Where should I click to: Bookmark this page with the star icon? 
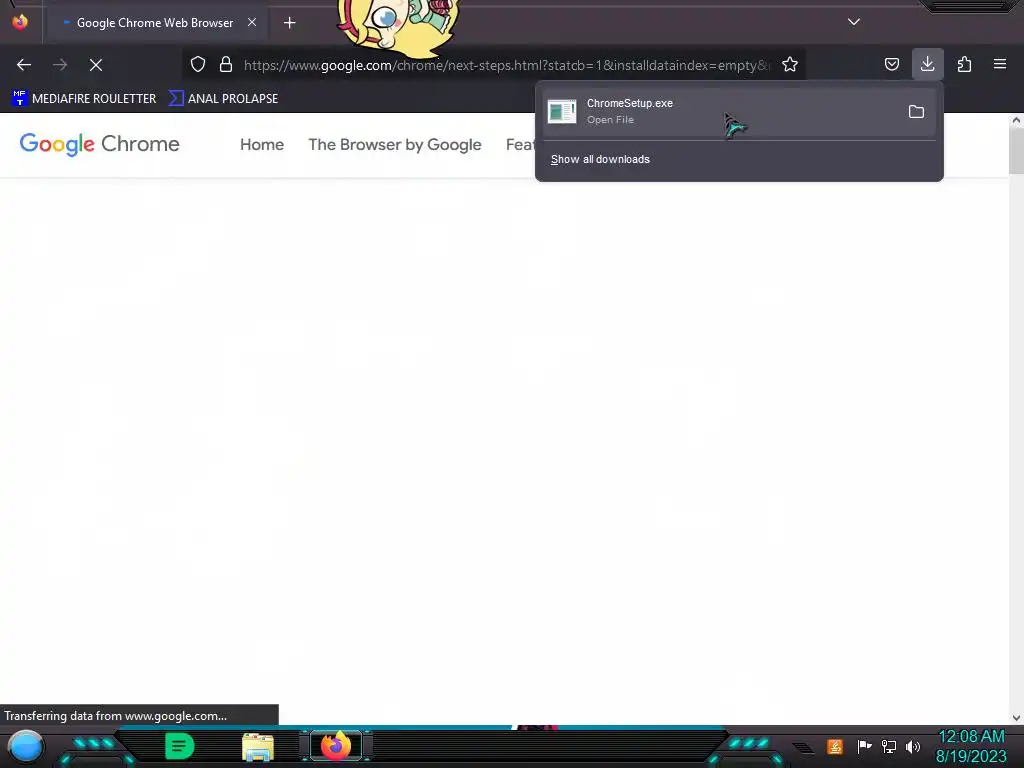pyautogui.click(x=790, y=64)
